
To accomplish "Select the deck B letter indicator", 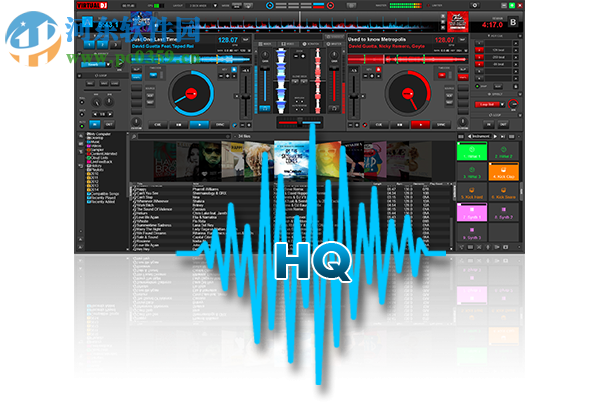I will 513,22.
